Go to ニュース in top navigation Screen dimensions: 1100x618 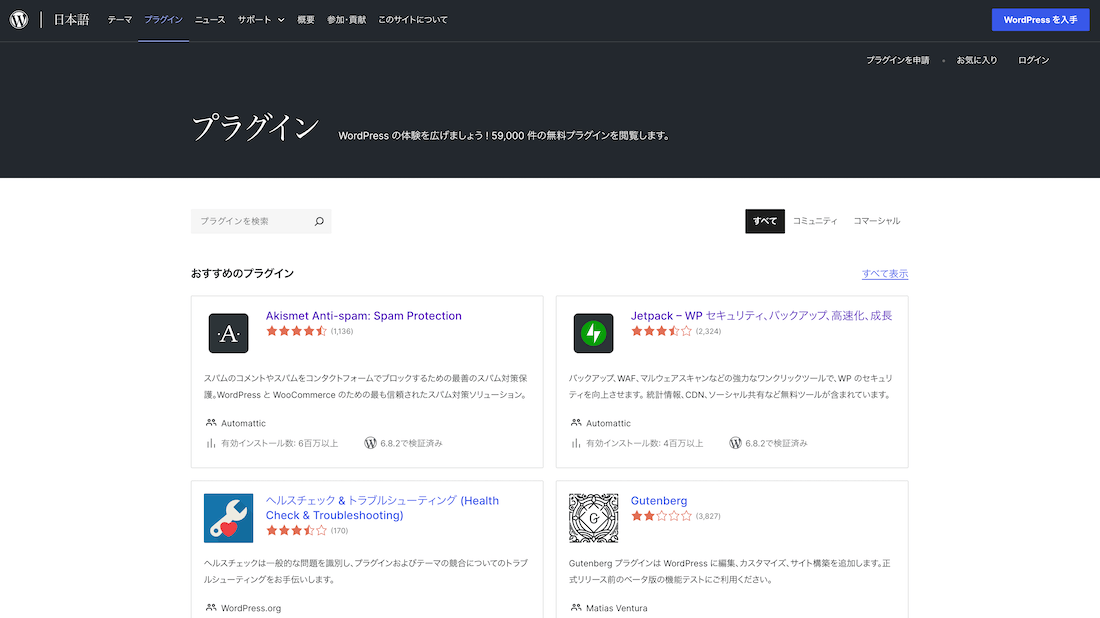[210, 20]
